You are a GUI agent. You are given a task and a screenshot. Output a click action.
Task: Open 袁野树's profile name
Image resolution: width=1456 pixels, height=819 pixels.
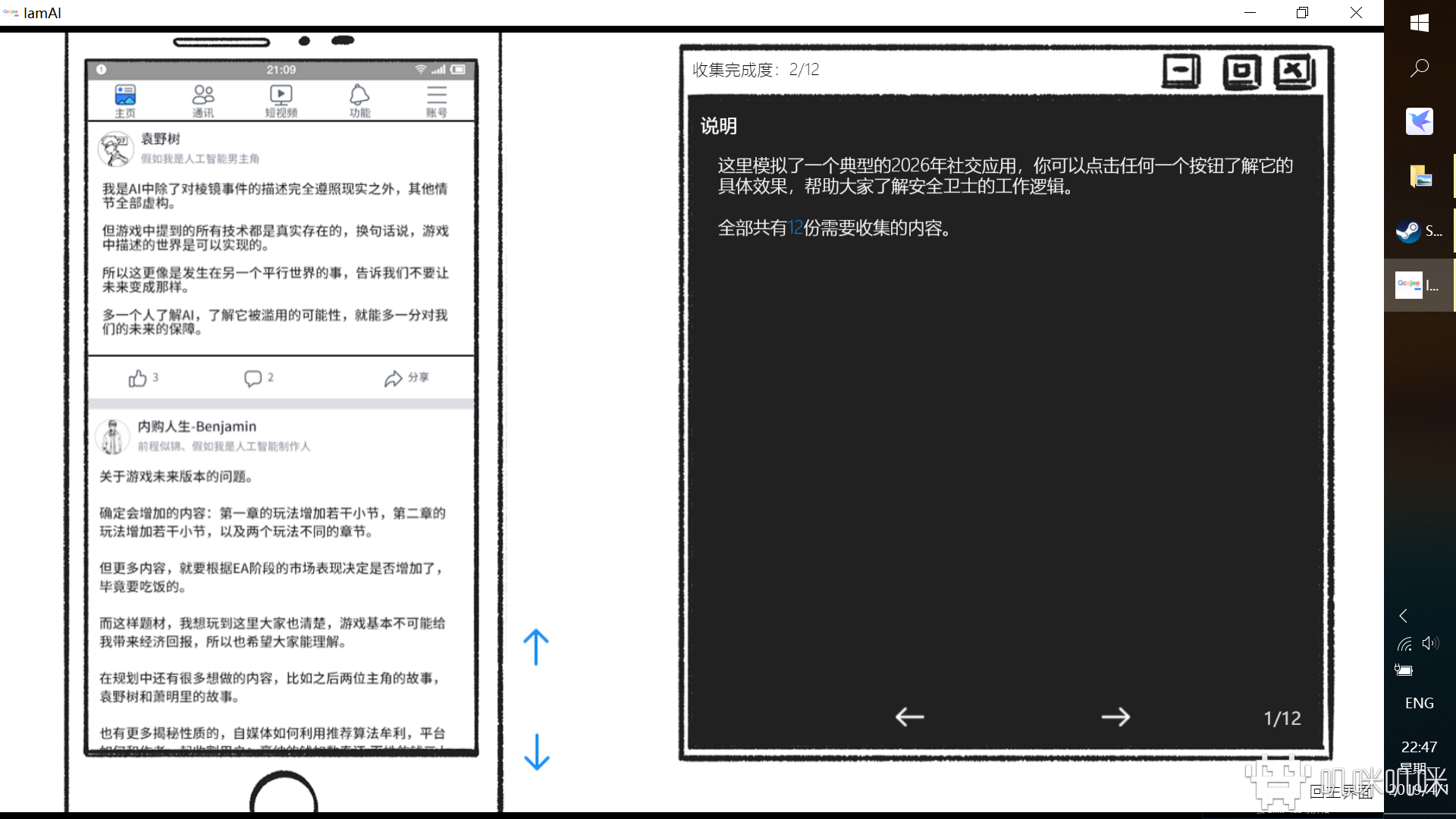(x=161, y=139)
